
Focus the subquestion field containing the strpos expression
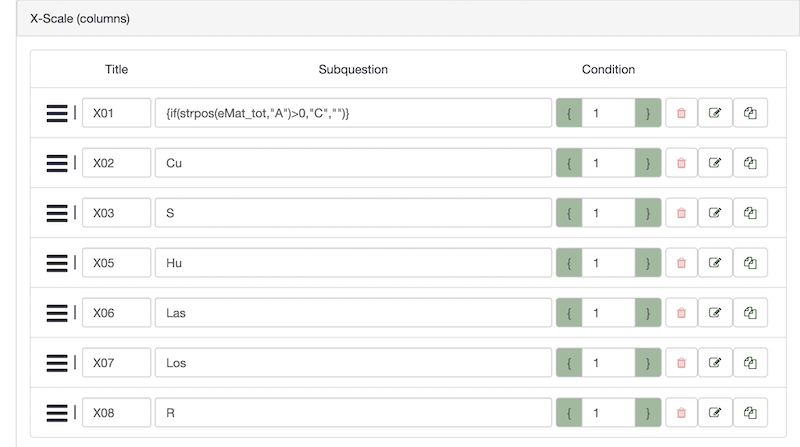point(352,114)
